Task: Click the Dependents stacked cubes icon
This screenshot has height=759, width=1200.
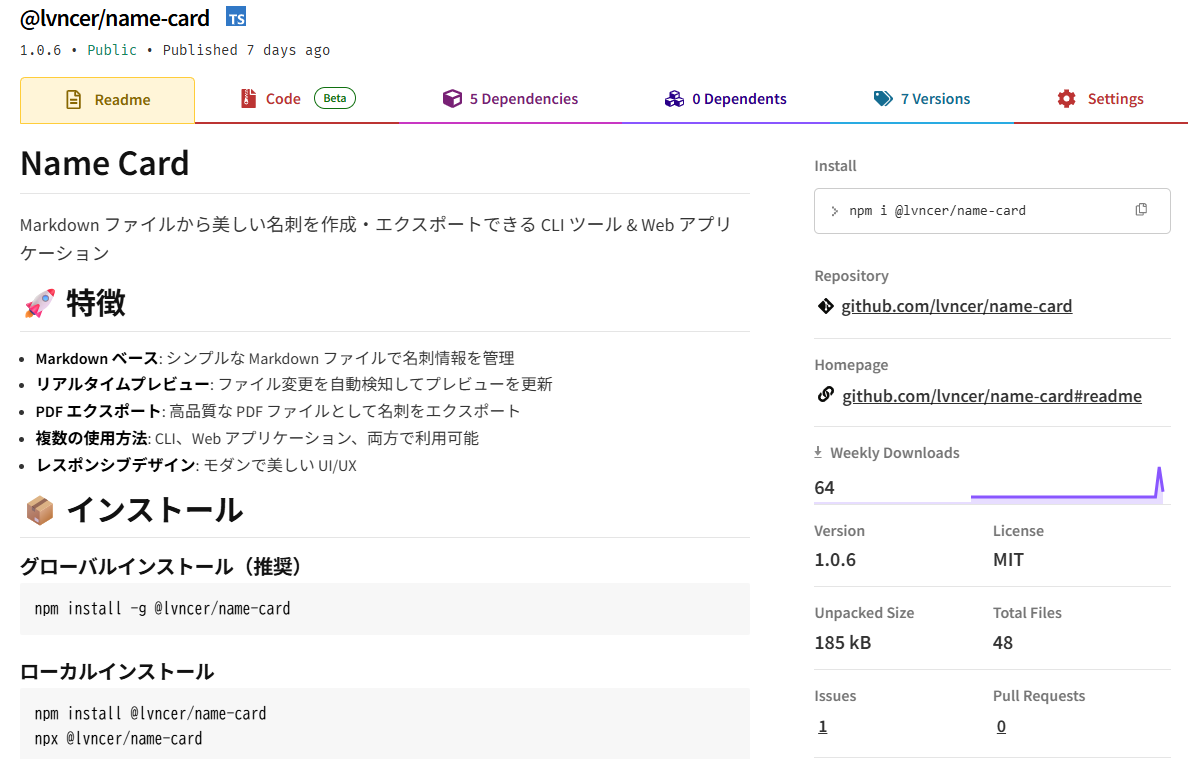Action: (674, 99)
